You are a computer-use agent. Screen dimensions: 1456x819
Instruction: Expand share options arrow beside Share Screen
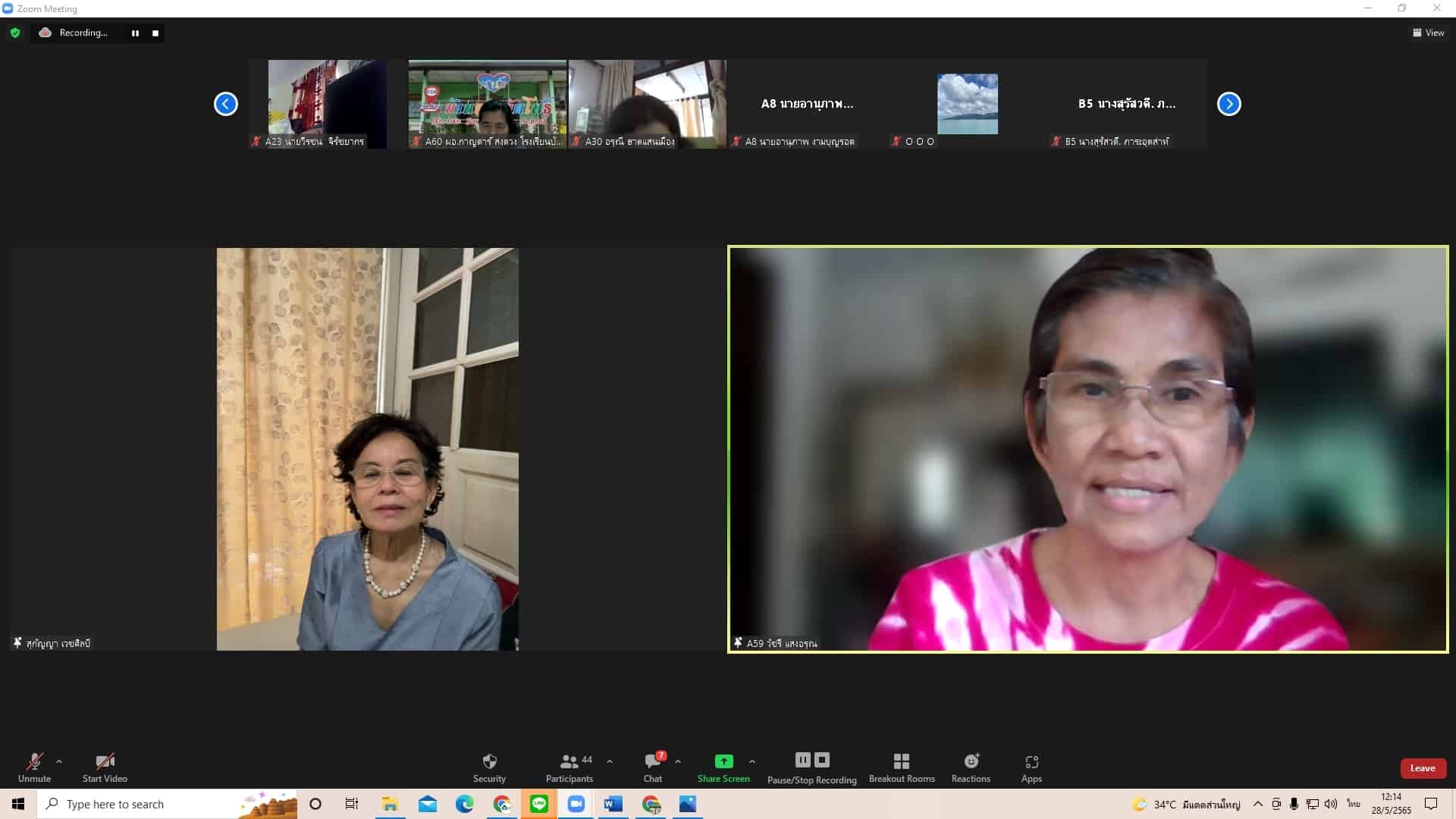[x=752, y=761]
